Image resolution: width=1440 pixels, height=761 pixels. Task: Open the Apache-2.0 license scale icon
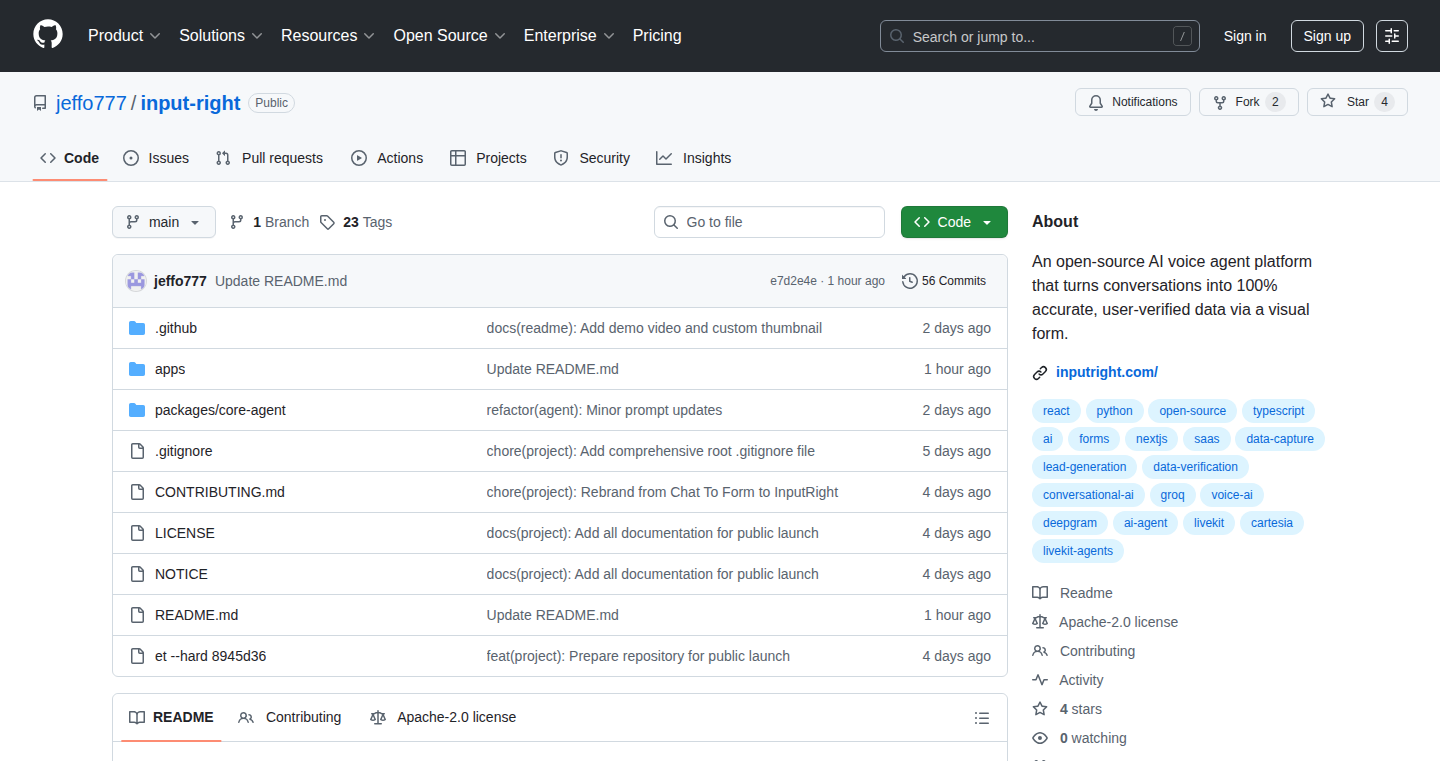(x=1040, y=622)
